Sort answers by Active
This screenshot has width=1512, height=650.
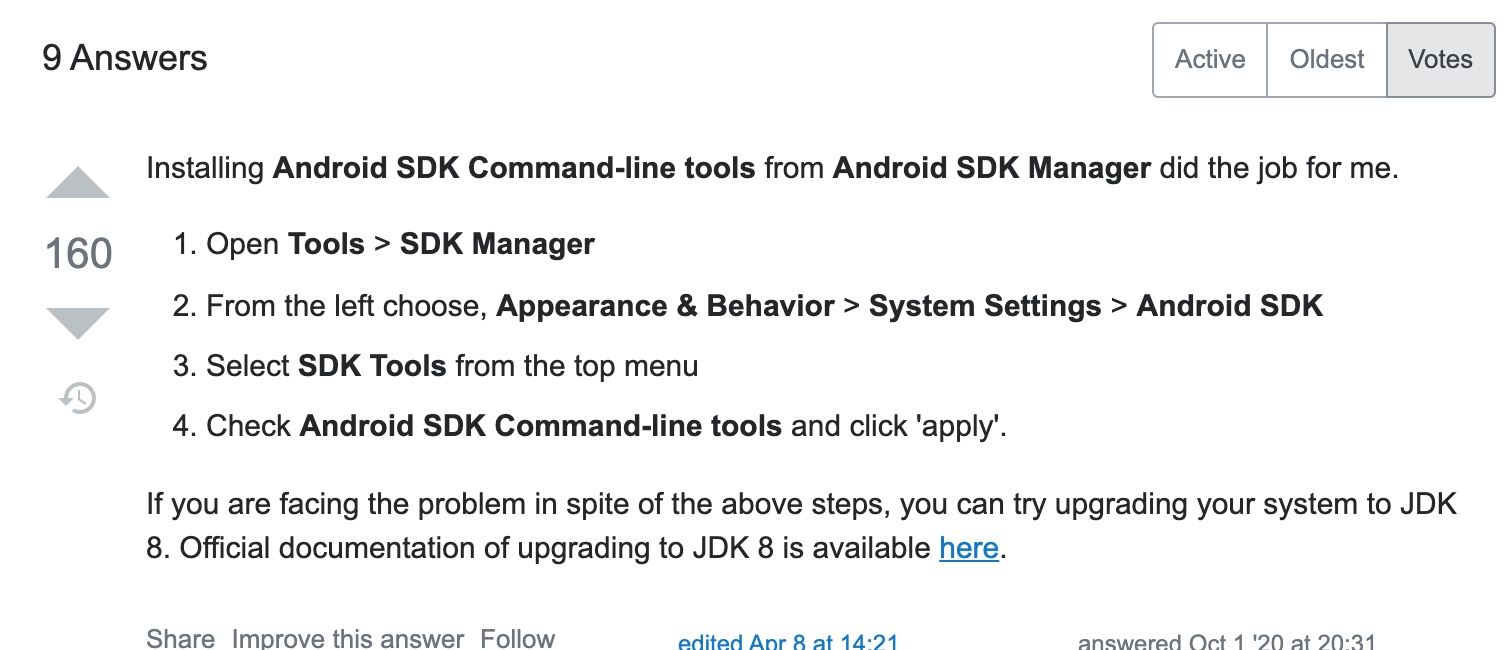click(x=1210, y=60)
